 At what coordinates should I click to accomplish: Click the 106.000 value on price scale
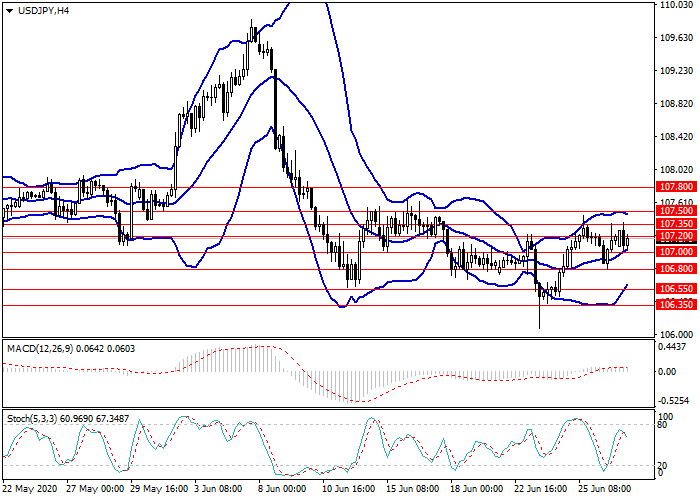coord(677,334)
